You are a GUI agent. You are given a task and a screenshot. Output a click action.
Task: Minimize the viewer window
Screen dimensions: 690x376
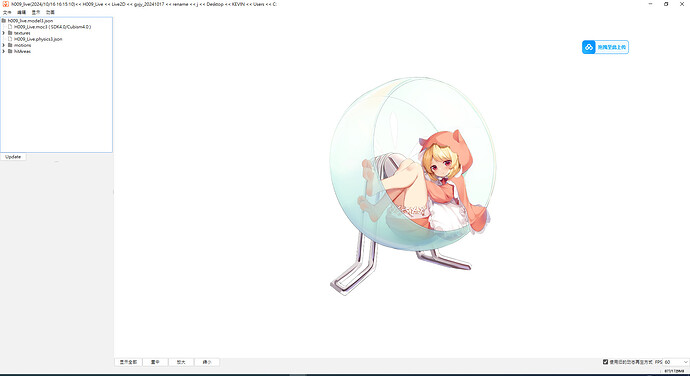click(x=650, y=4)
